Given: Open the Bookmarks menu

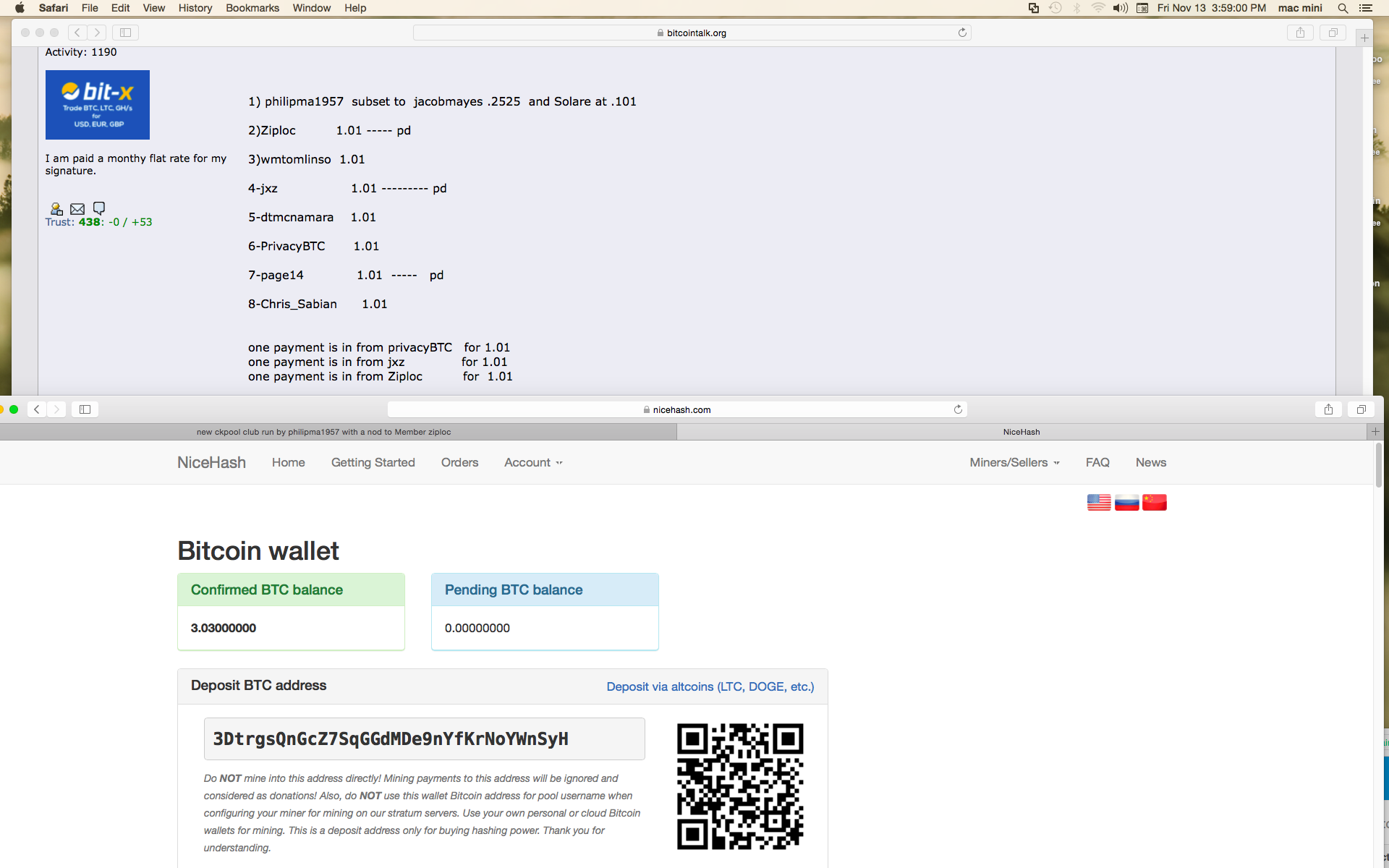Looking at the screenshot, I should click(x=252, y=8).
